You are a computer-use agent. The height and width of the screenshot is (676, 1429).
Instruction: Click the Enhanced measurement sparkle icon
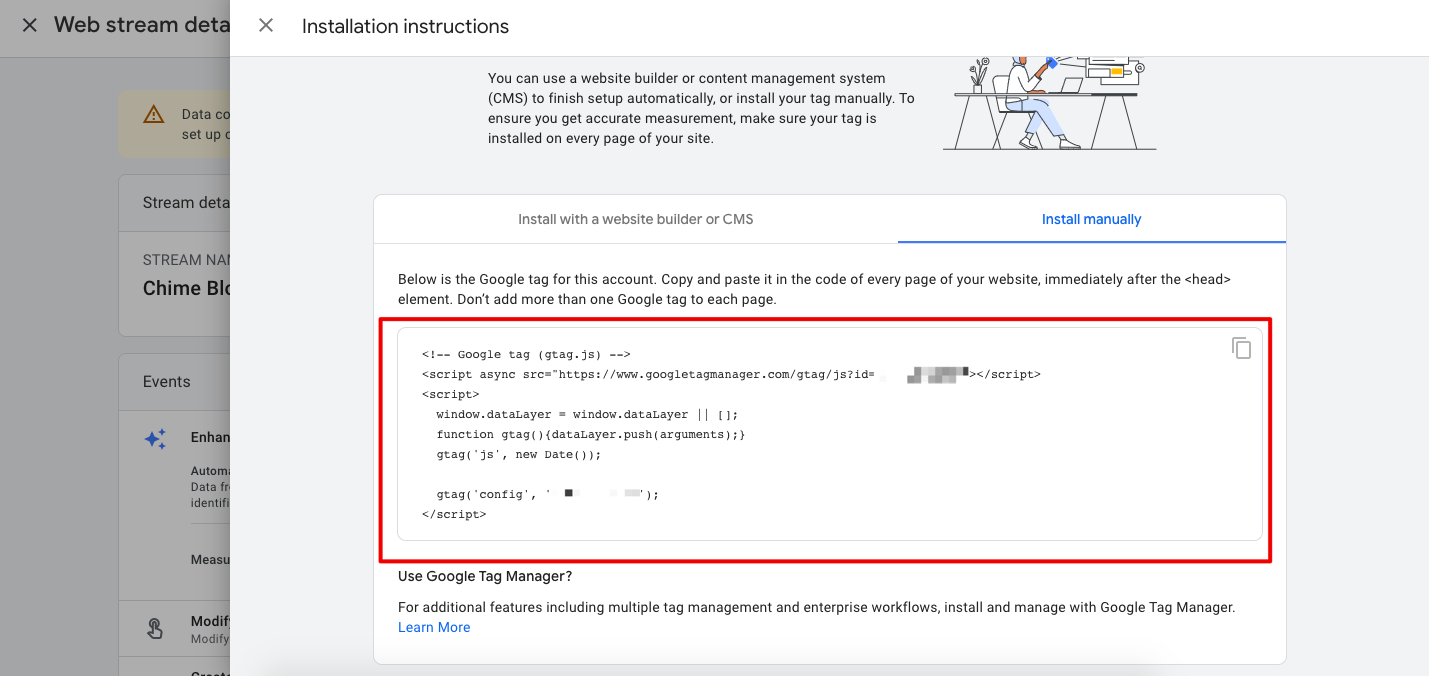[x=155, y=439]
